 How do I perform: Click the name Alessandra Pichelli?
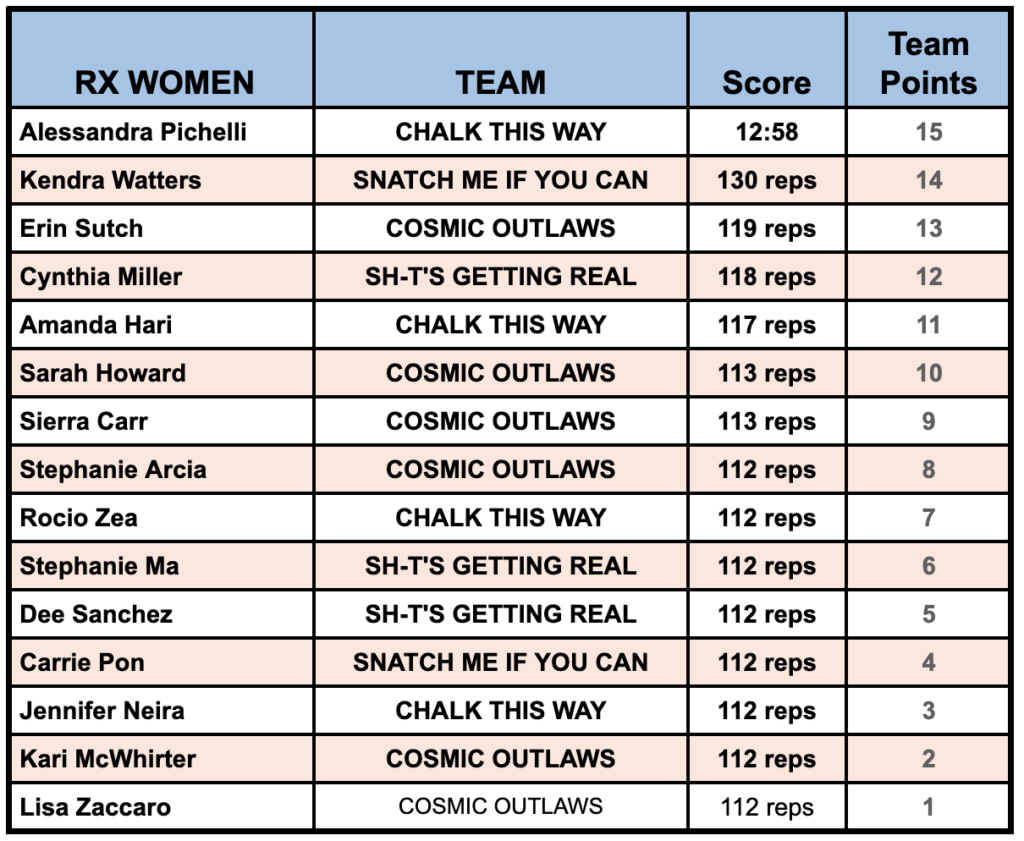133,132
